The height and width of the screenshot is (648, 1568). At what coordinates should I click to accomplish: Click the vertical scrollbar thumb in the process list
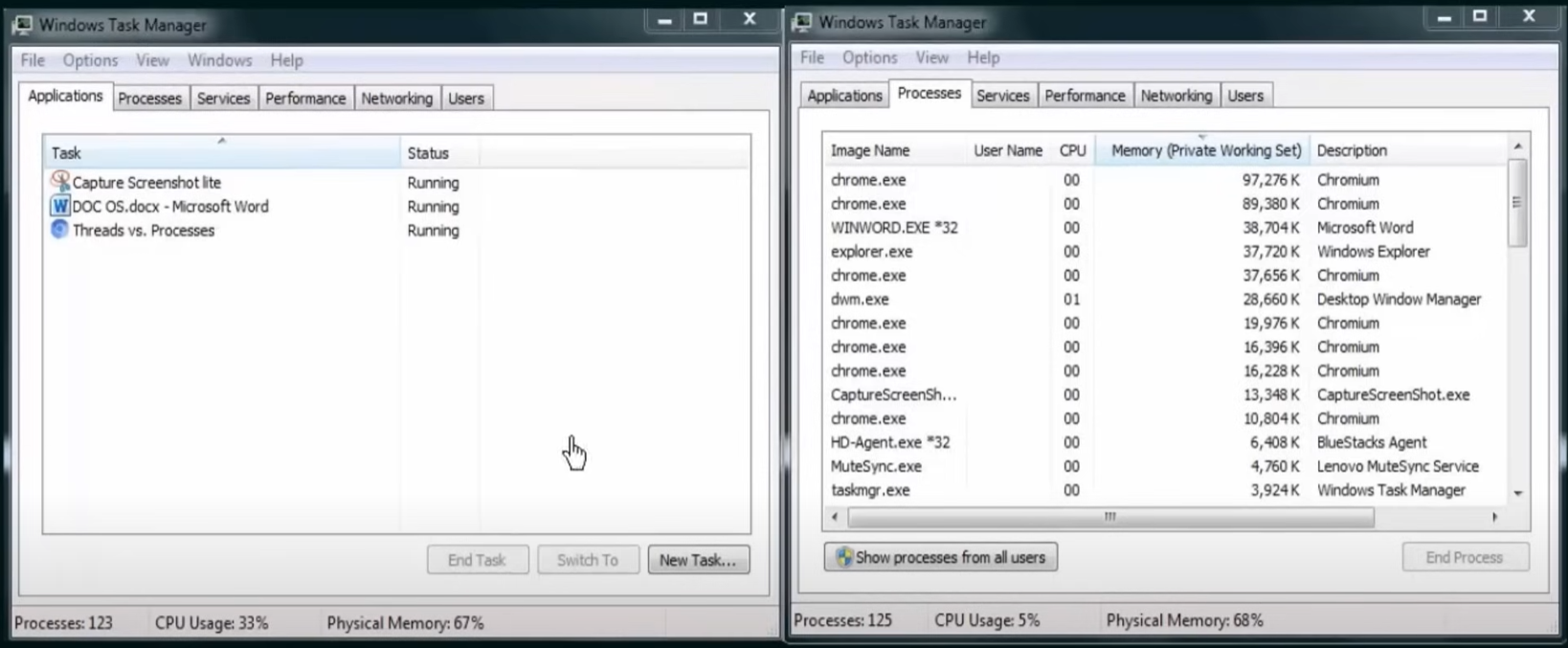click(1517, 203)
